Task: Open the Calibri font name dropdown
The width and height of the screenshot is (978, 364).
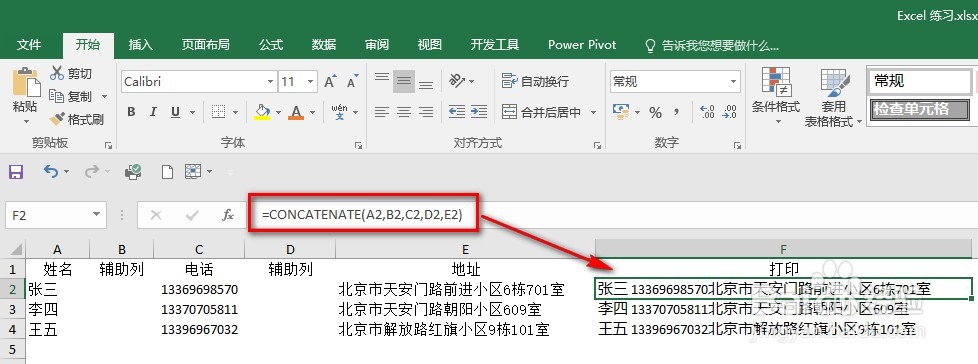Action: [x=270, y=82]
